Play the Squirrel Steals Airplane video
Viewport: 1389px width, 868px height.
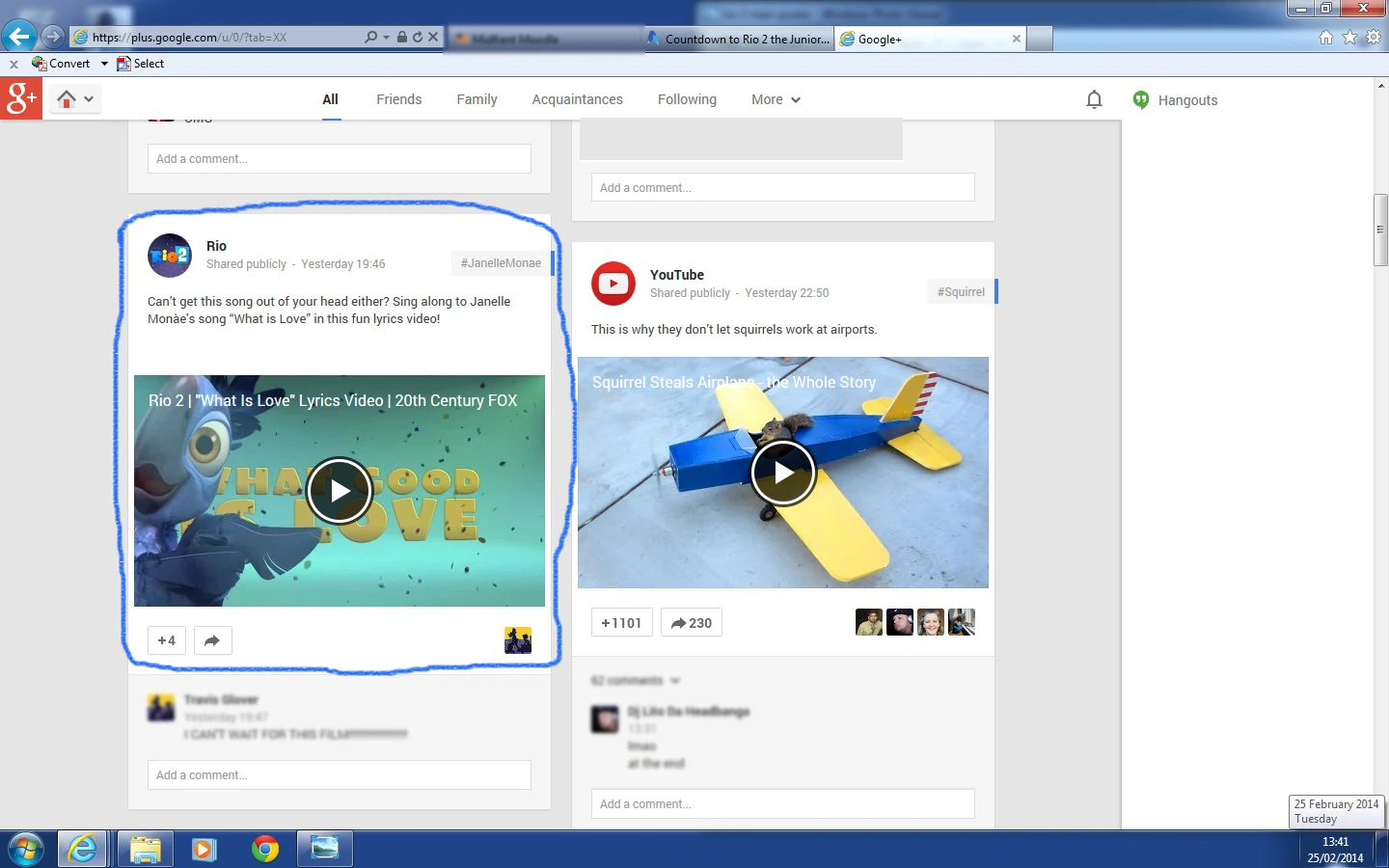[783, 473]
